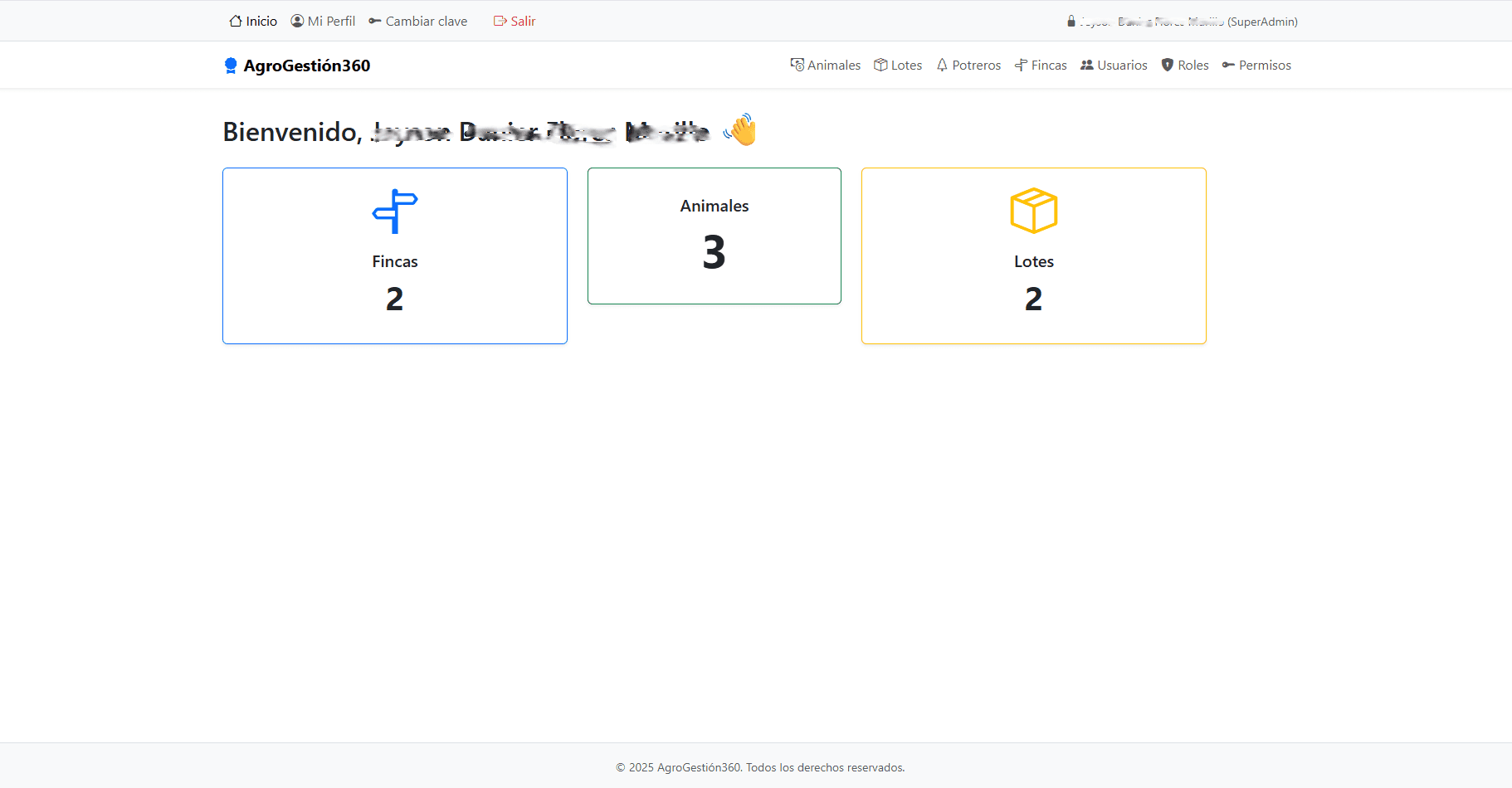Click the AgroGestión360 ribbon badge icon
Image resolution: width=1512 pixels, height=788 pixels.
(230, 65)
